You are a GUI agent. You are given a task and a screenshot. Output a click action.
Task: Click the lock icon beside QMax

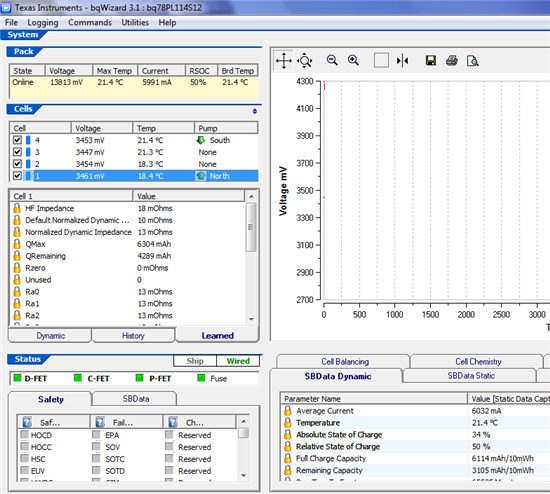coord(17,244)
